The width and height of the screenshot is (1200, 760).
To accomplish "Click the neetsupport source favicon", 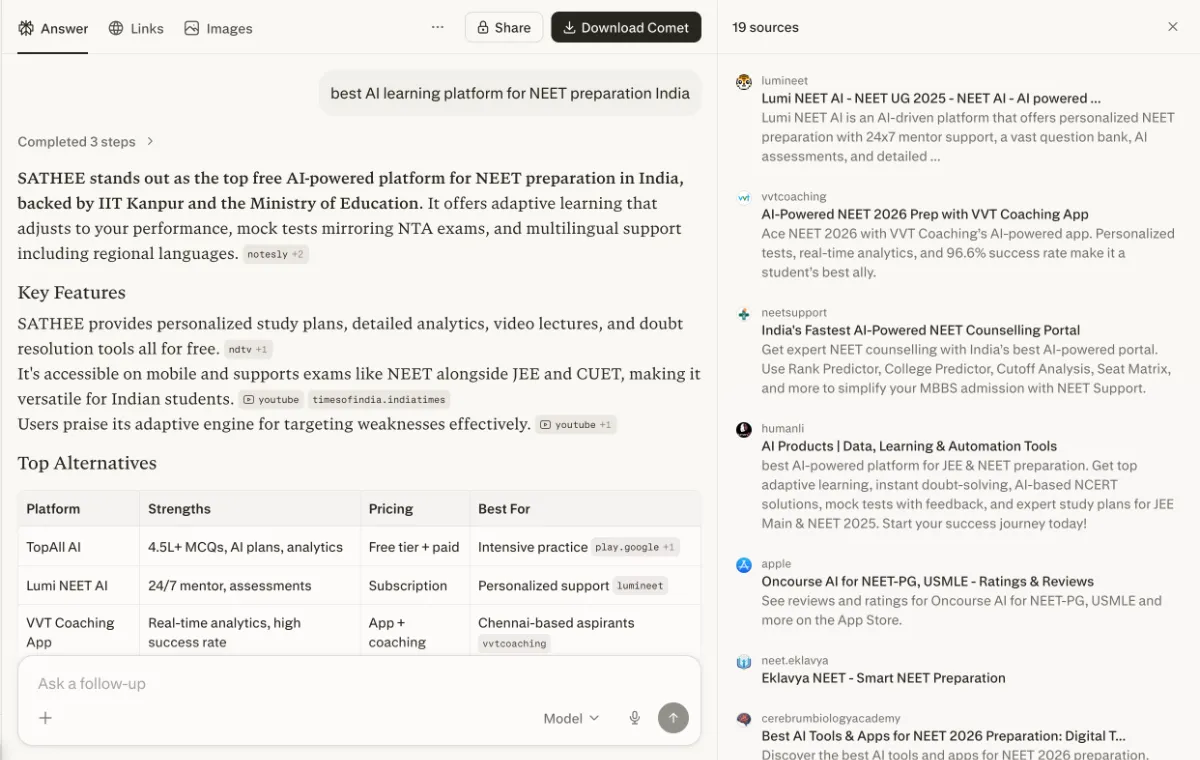I will (743, 313).
